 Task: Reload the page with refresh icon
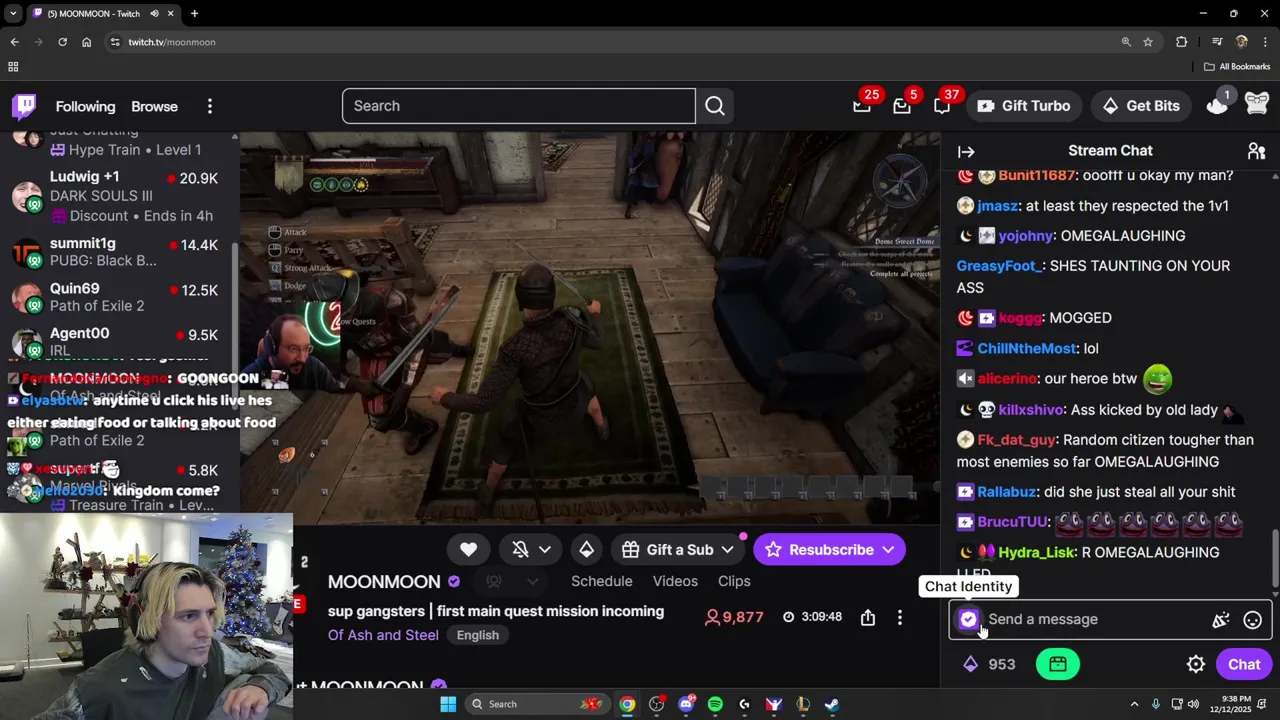coord(62,42)
